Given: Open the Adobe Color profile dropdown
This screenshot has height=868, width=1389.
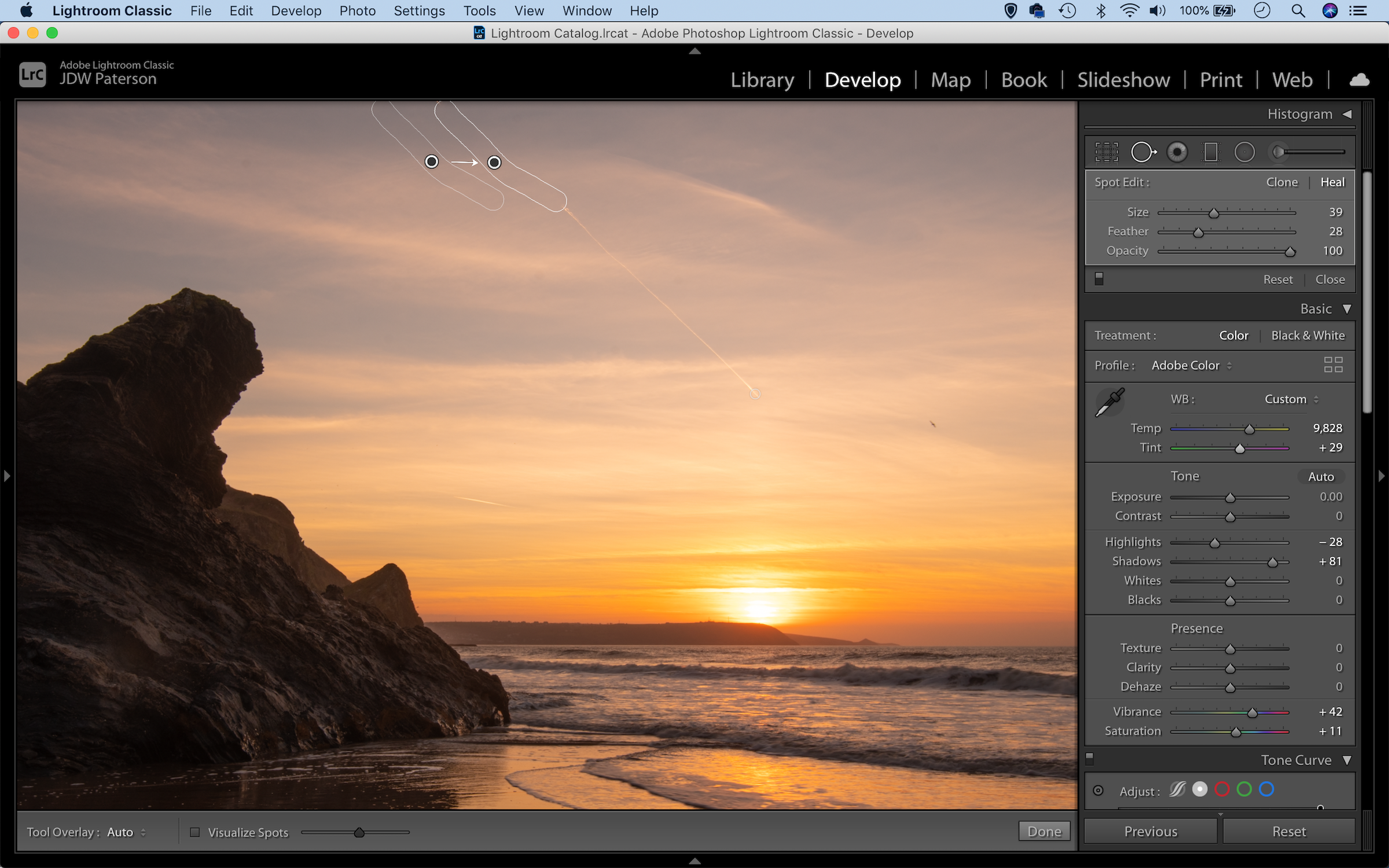Looking at the screenshot, I should pos(1192,366).
